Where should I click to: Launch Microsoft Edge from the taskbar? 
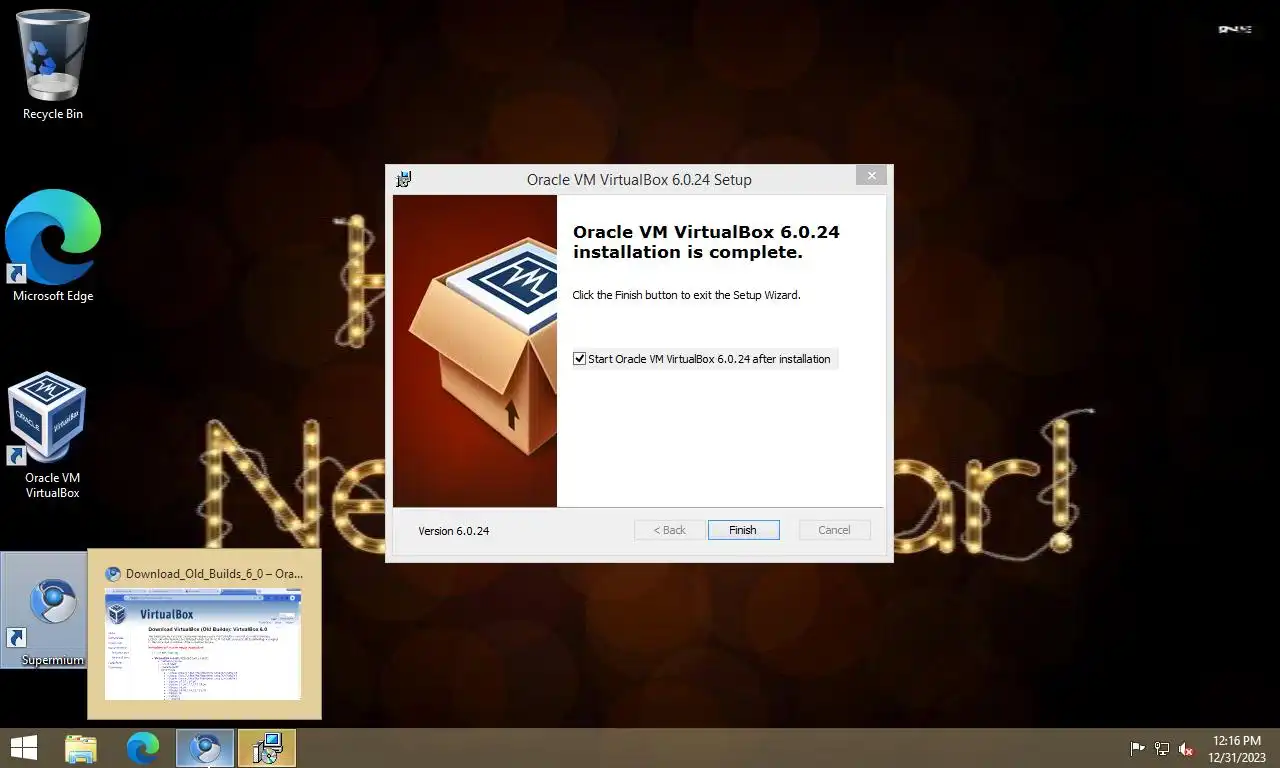[143, 748]
